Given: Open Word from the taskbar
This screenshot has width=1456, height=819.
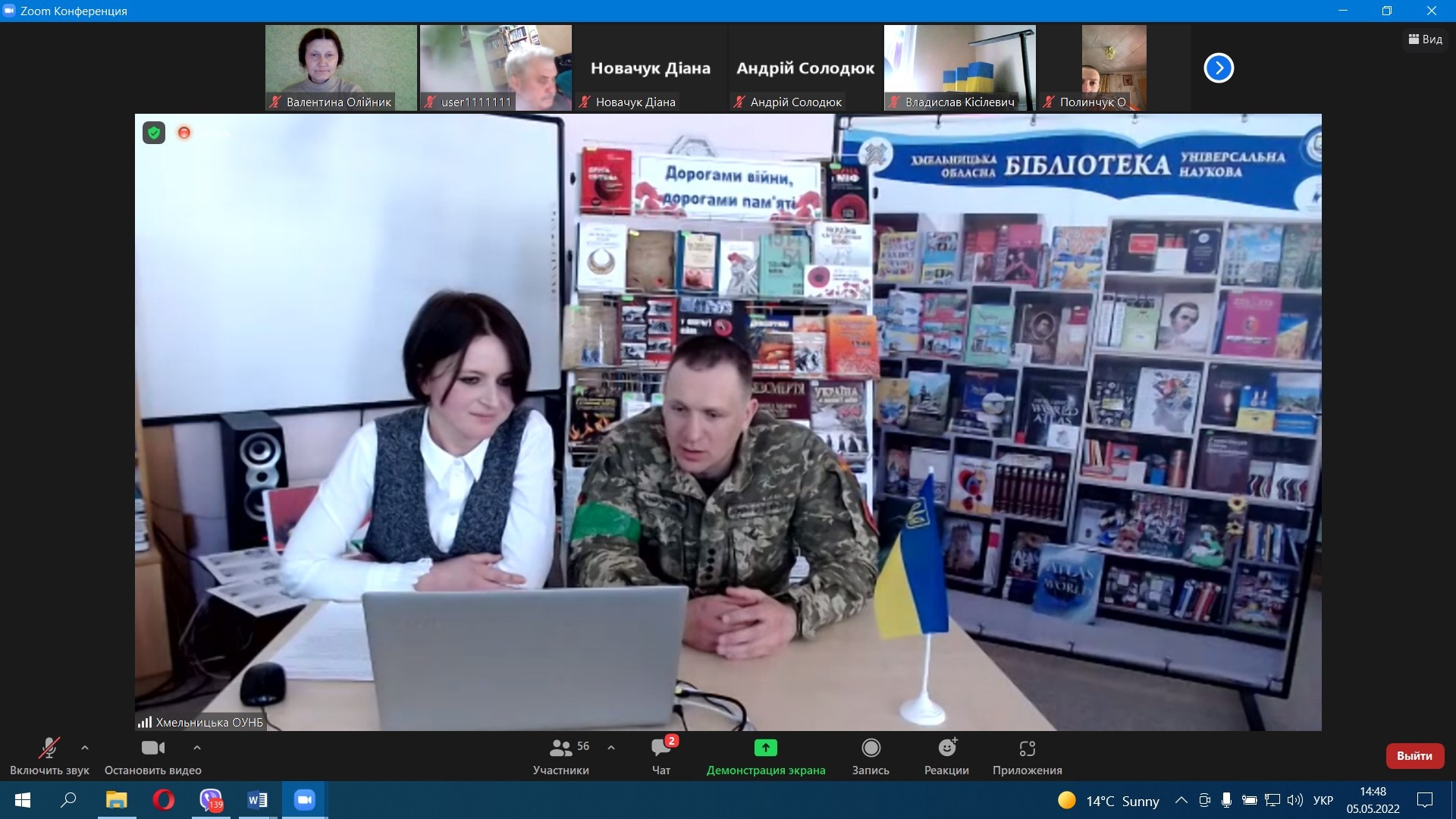Looking at the screenshot, I should point(257,800).
